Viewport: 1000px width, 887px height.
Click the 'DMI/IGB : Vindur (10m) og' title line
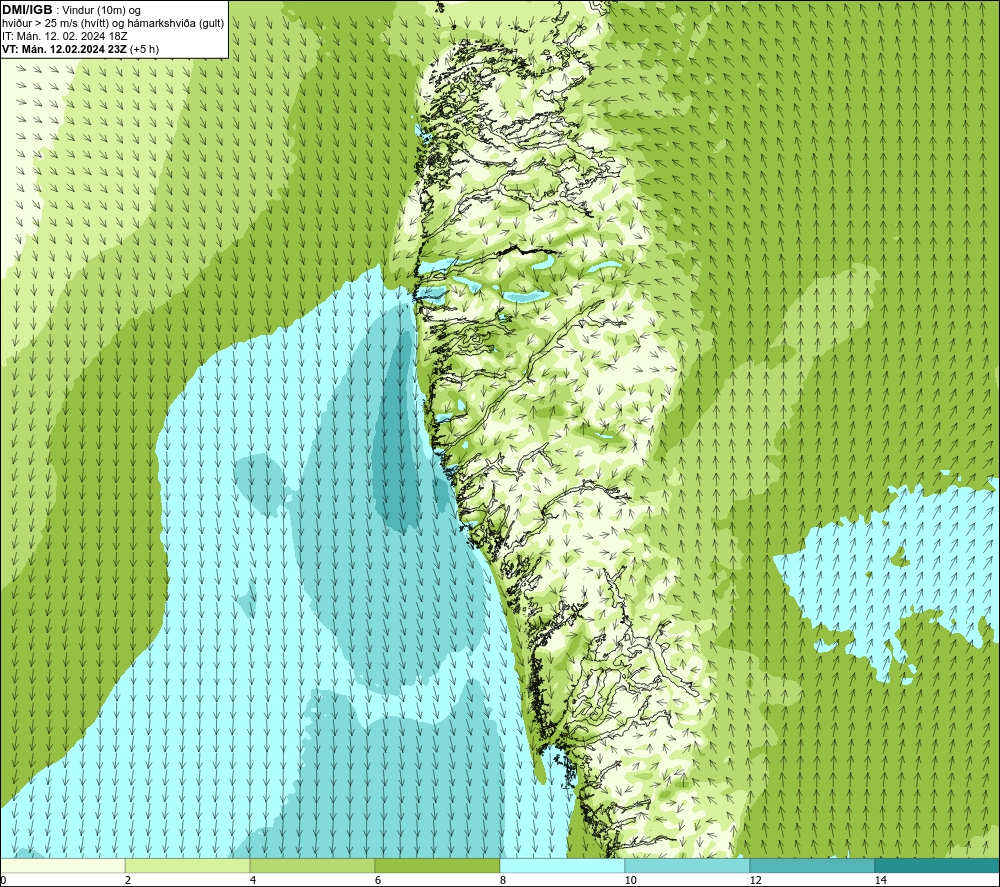(x=72, y=10)
